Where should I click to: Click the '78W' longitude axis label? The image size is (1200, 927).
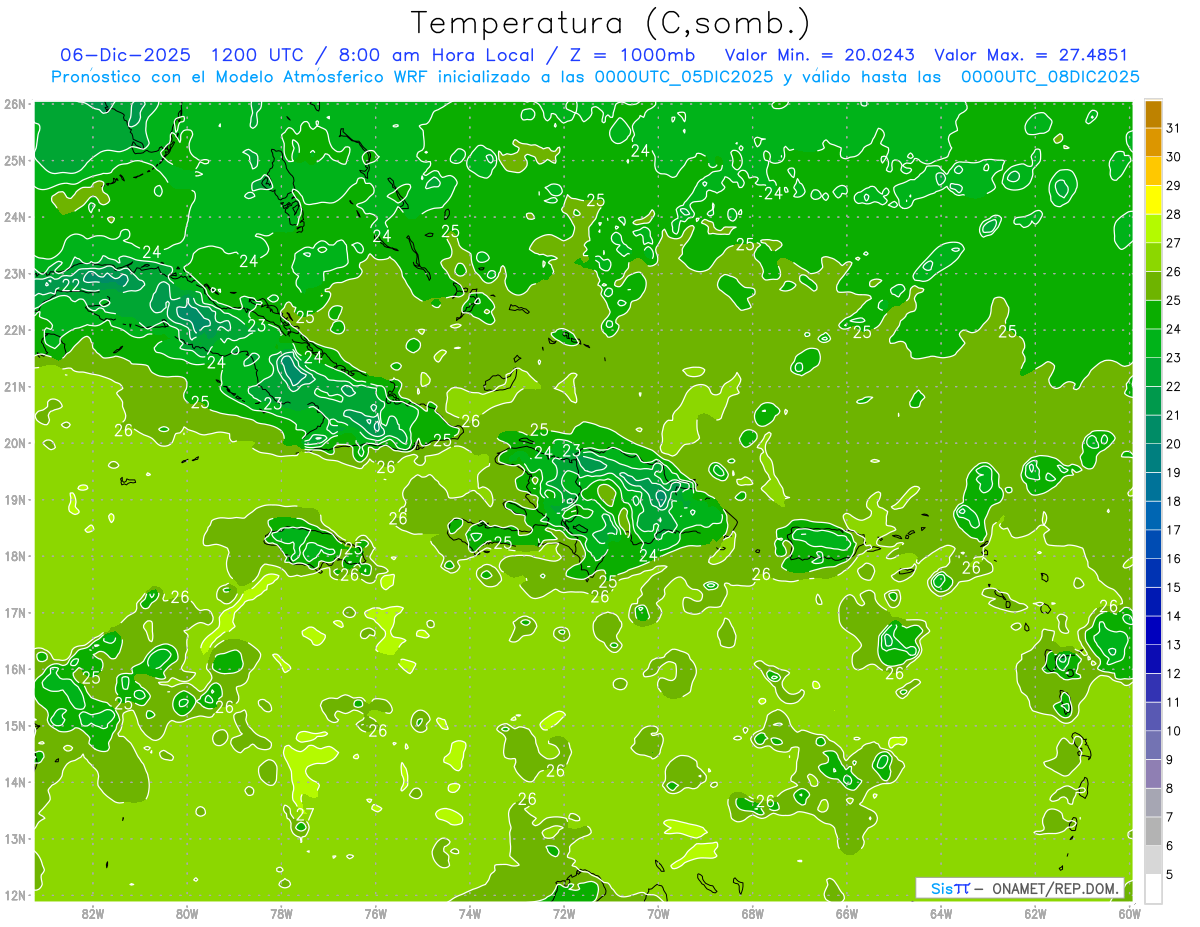281,913
